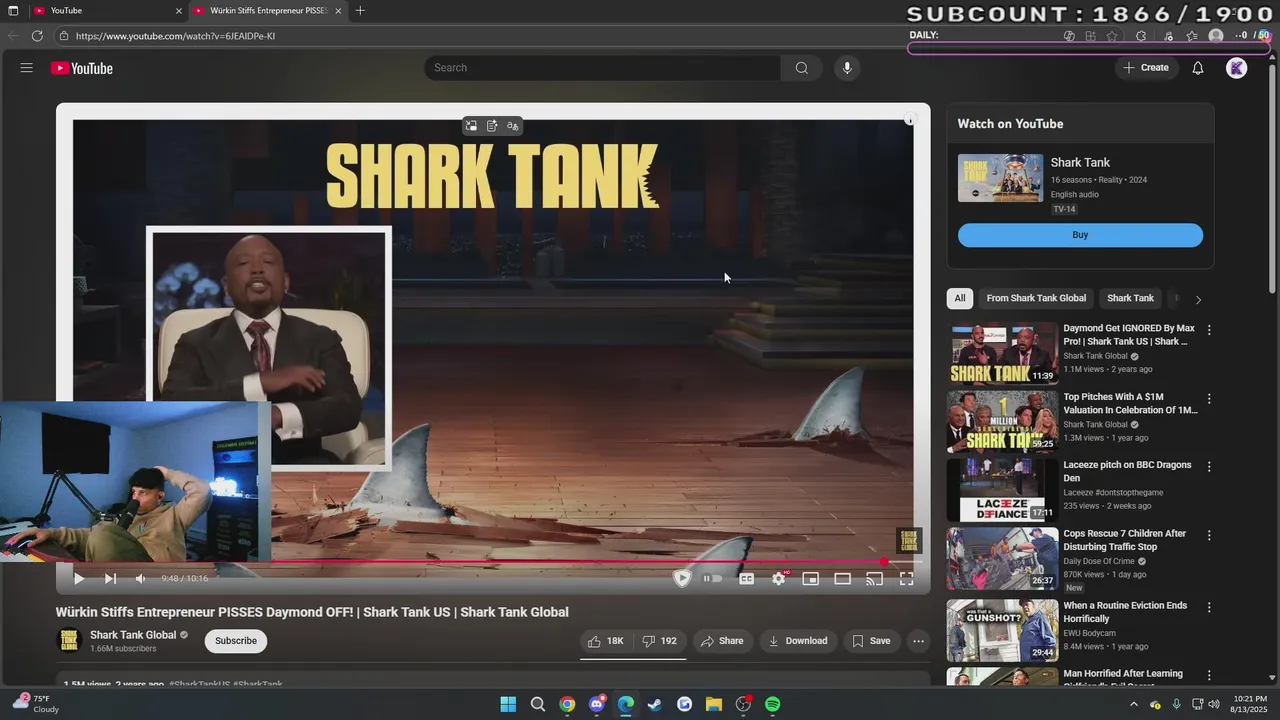Open options for Top Pitches With A $1M video
Image resolution: width=1280 pixels, height=720 pixels.
click(1209, 398)
